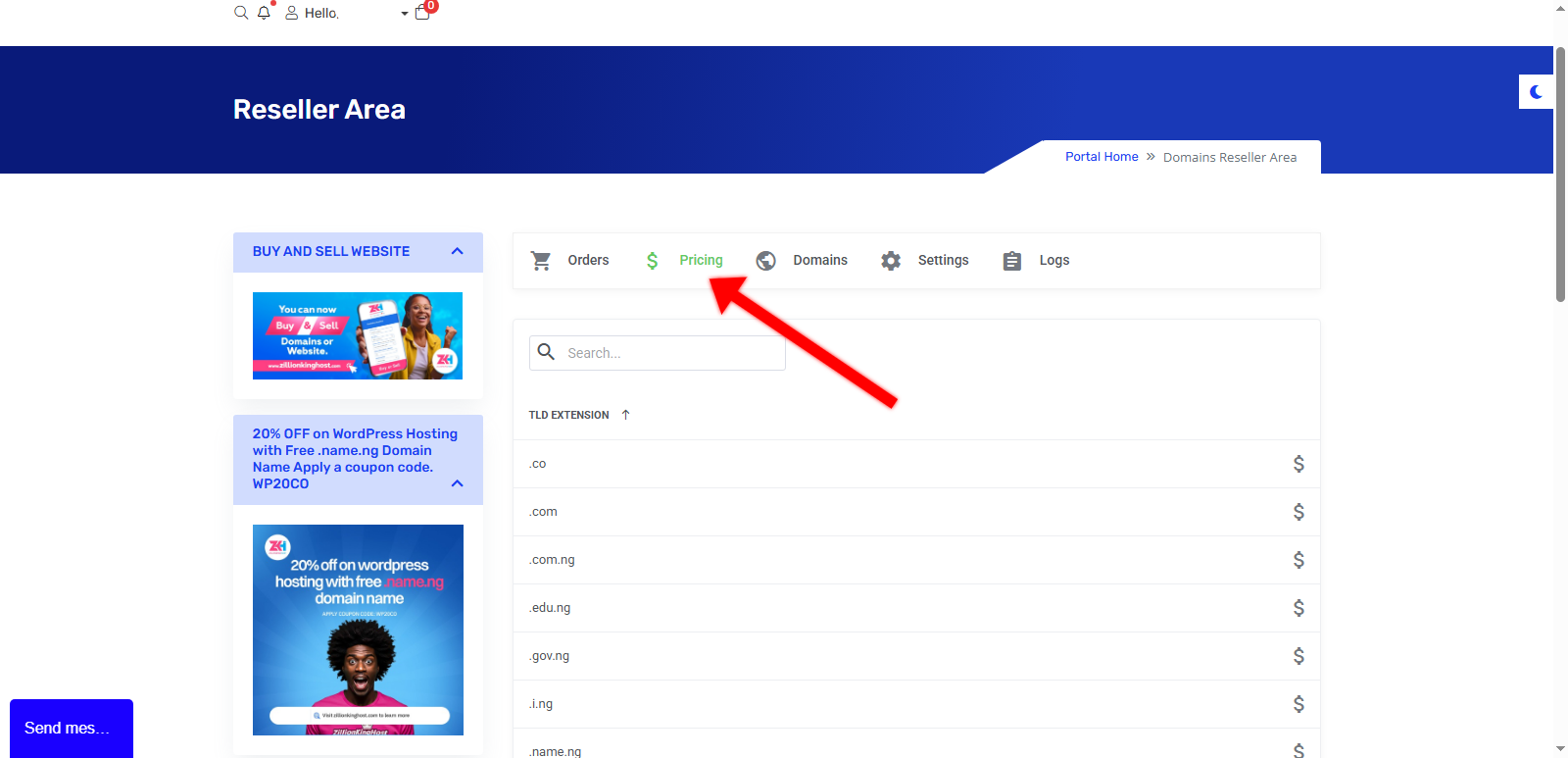The image size is (1568, 758).
Task: Click the dollar icon for .edu.ng
Action: click(1298, 608)
